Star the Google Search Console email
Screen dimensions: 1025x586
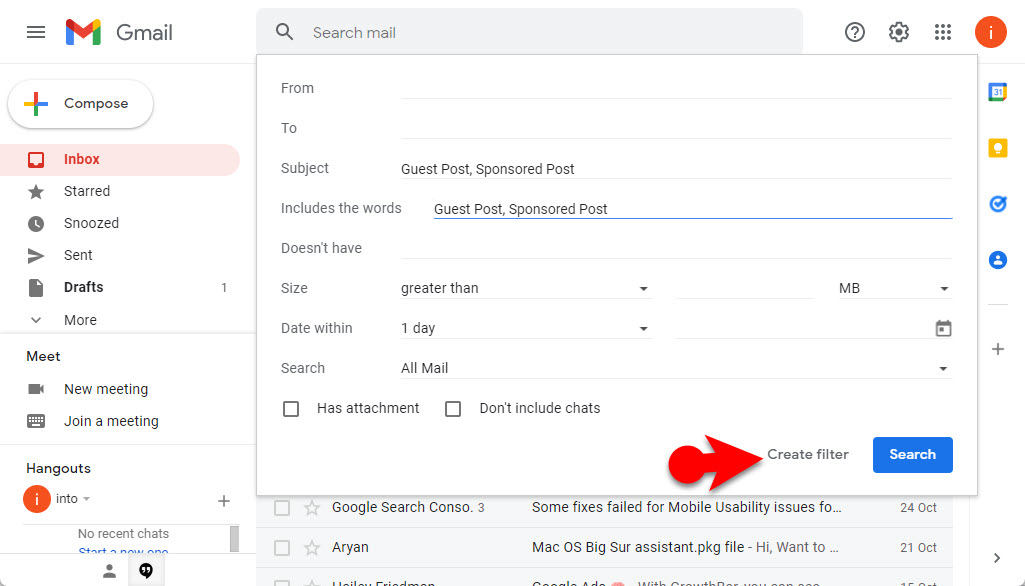point(312,508)
